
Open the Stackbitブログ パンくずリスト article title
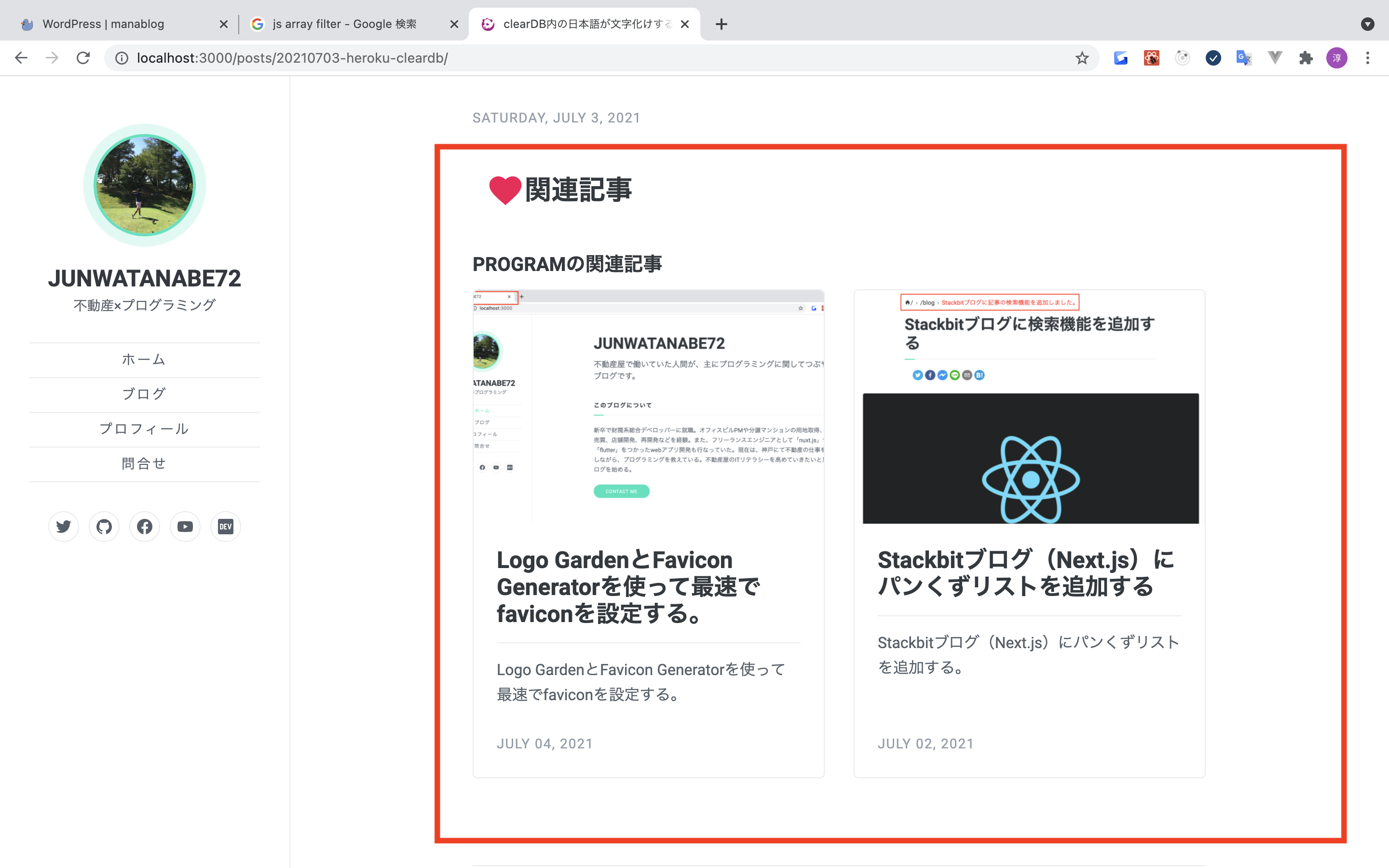[1026, 573]
